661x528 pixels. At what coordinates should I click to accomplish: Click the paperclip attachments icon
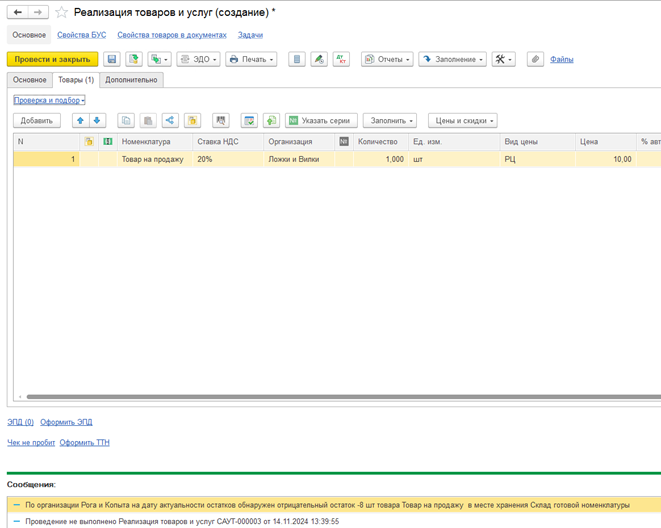[x=535, y=59]
